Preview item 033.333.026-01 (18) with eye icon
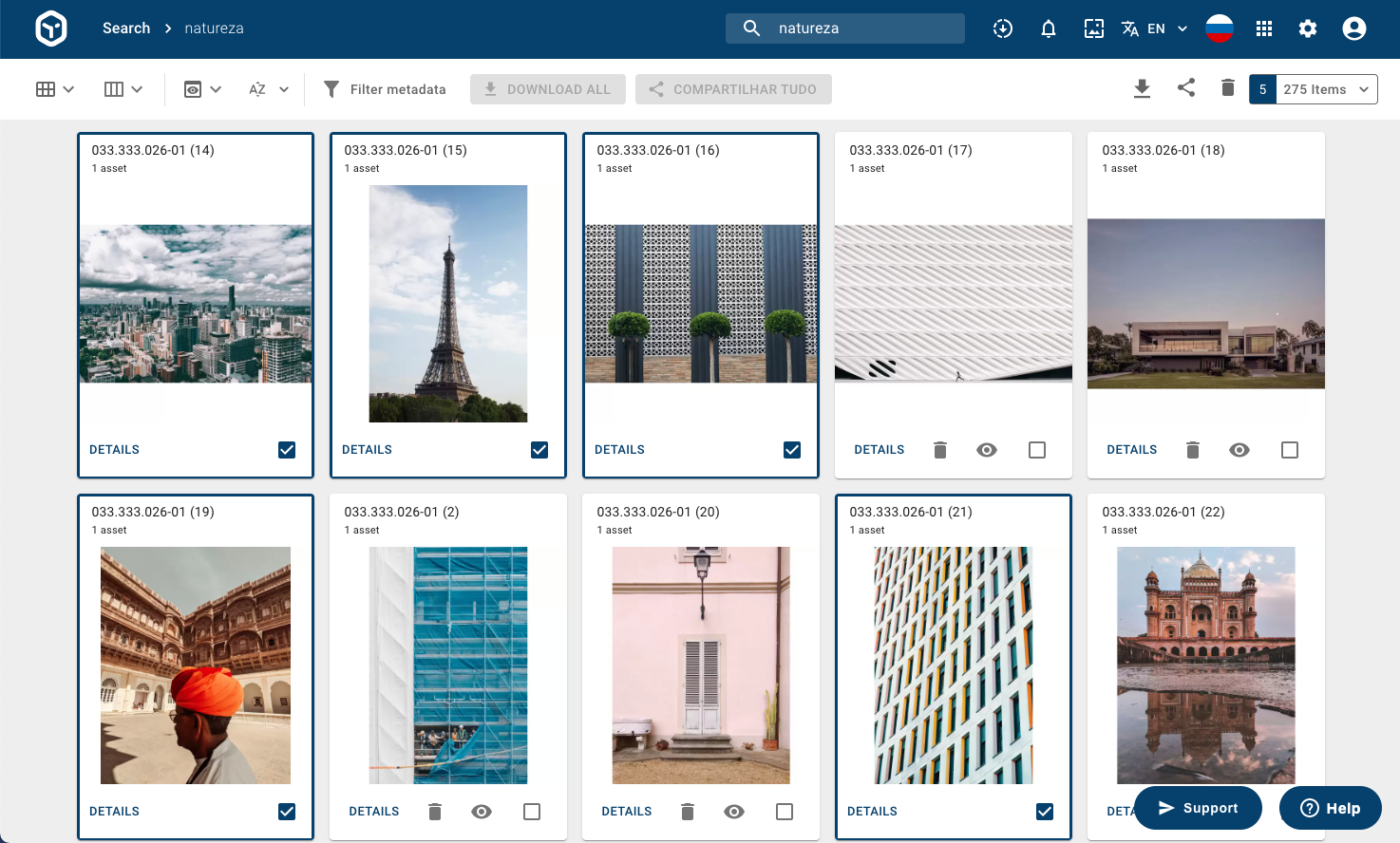Viewport: 1400px width, 843px height. click(x=1239, y=450)
